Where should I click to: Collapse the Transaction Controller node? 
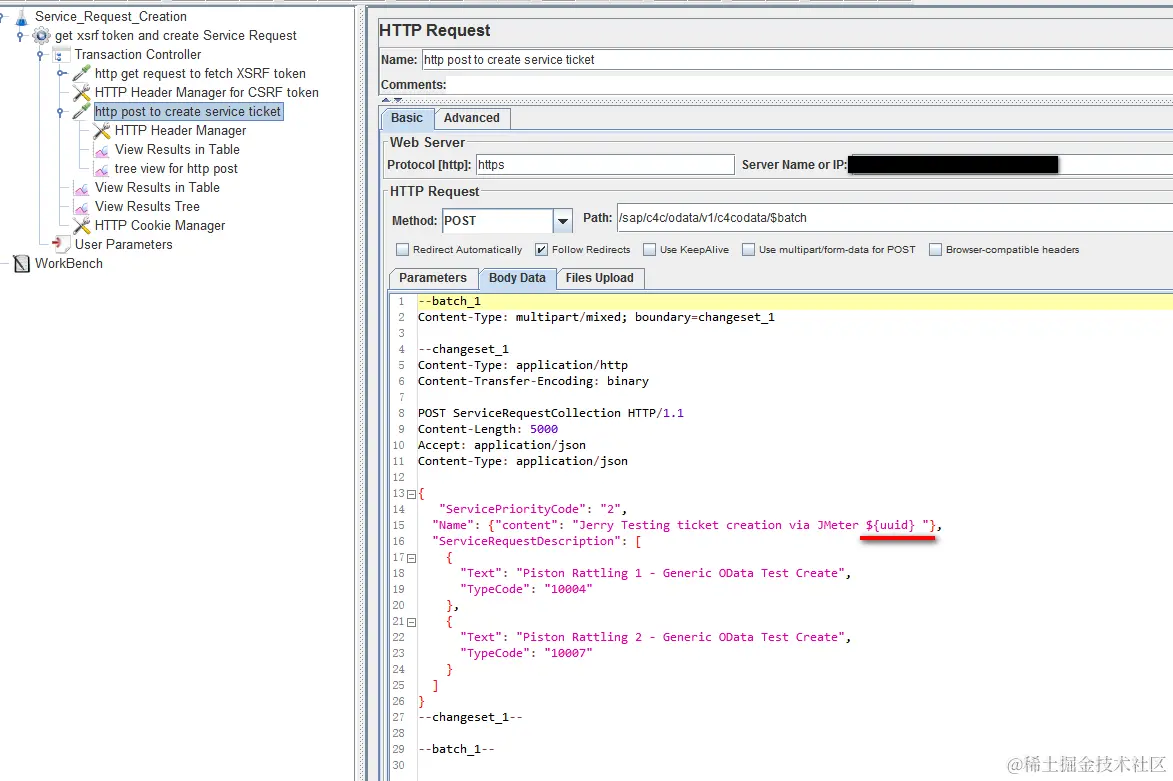[40, 55]
